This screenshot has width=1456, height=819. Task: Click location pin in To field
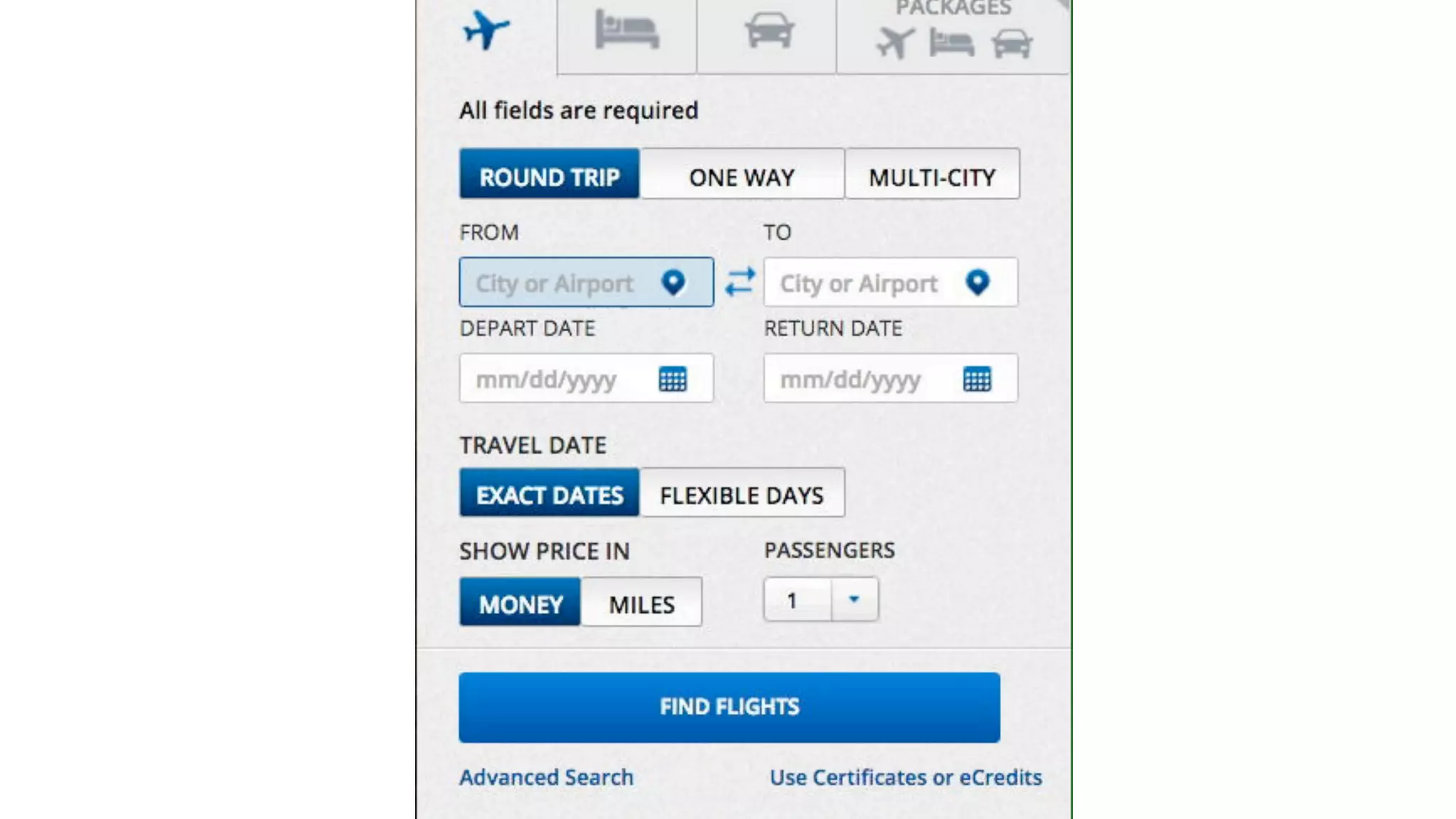click(977, 282)
